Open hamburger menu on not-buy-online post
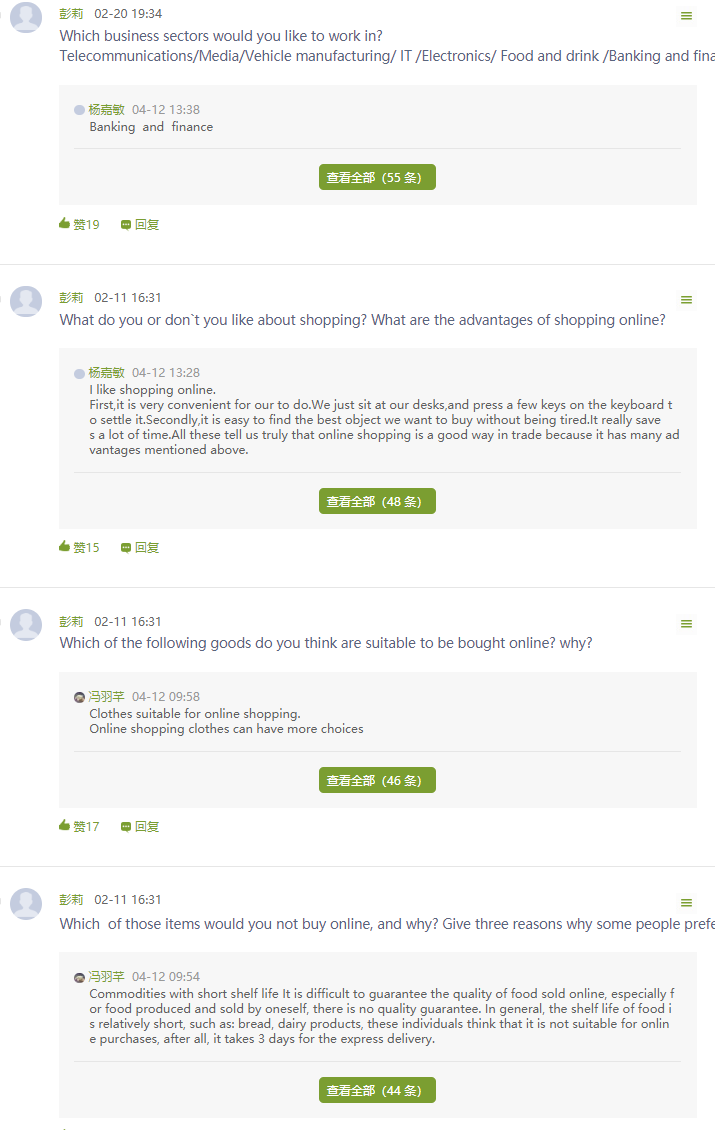This screenshot has width=721, height=1130. 686,903
